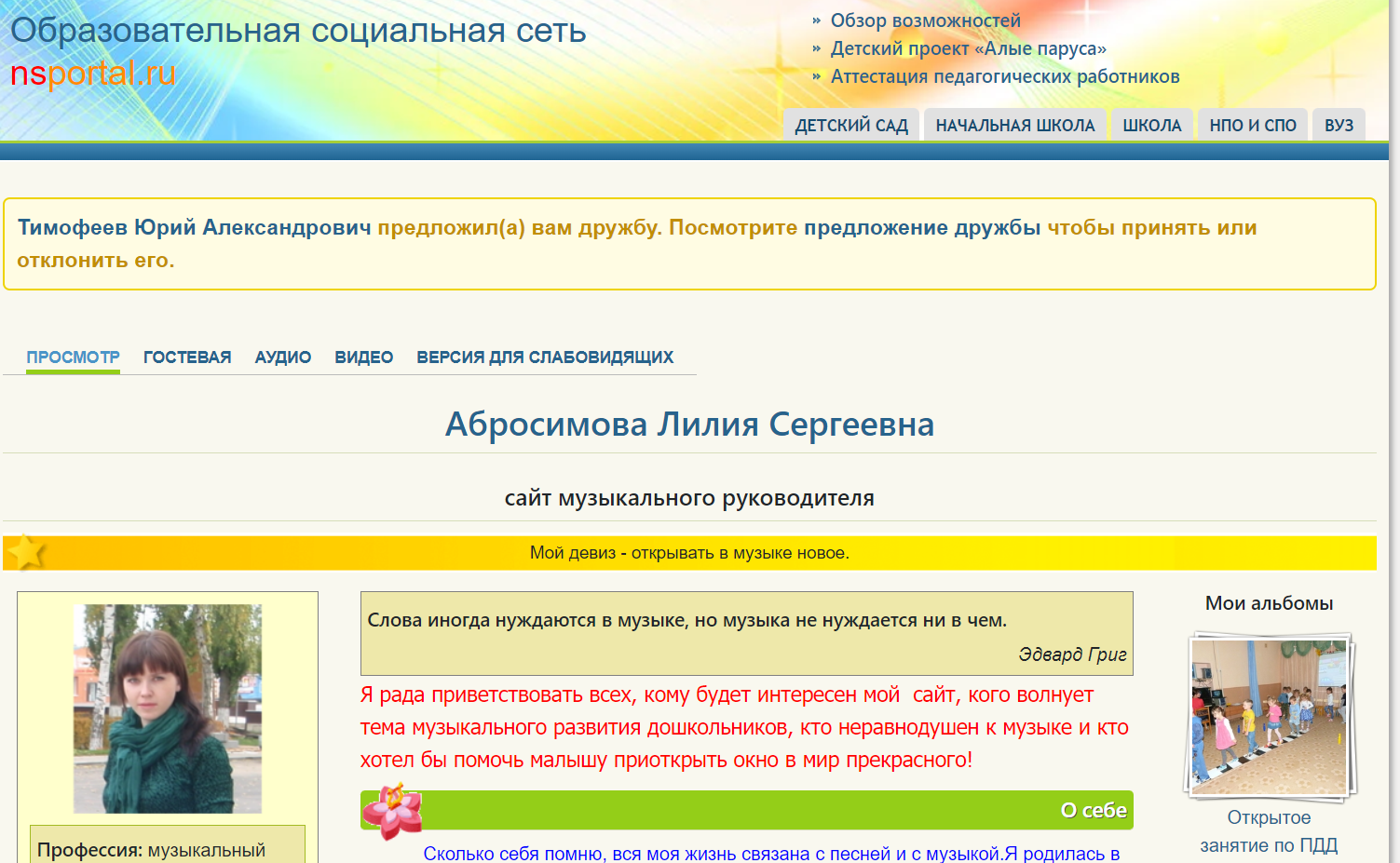Select the ВИДЕО tab
The height and width of the screenshot is (863, 1400).
point(364,357)
